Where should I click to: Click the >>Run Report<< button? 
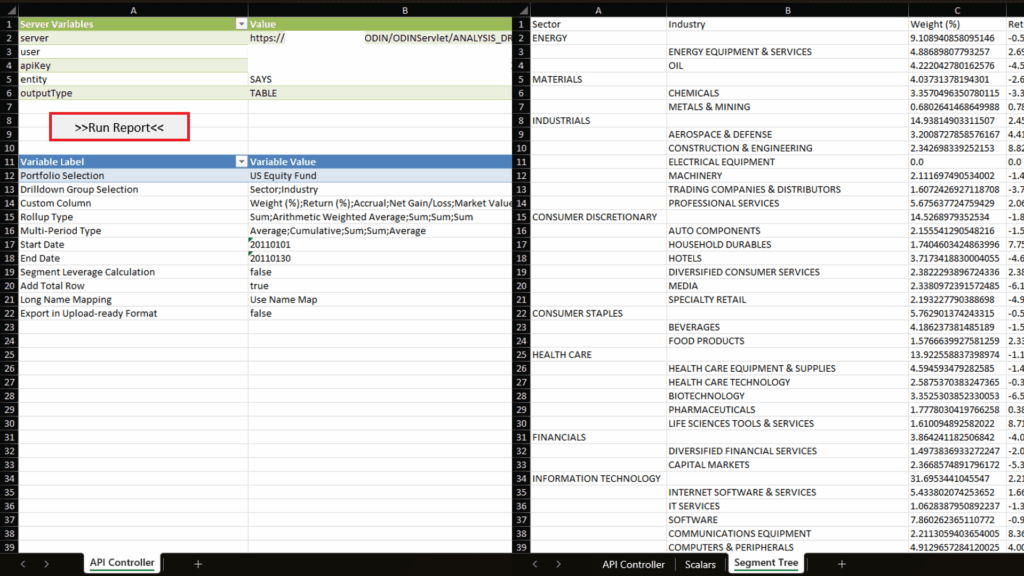[x=119, y=127]
